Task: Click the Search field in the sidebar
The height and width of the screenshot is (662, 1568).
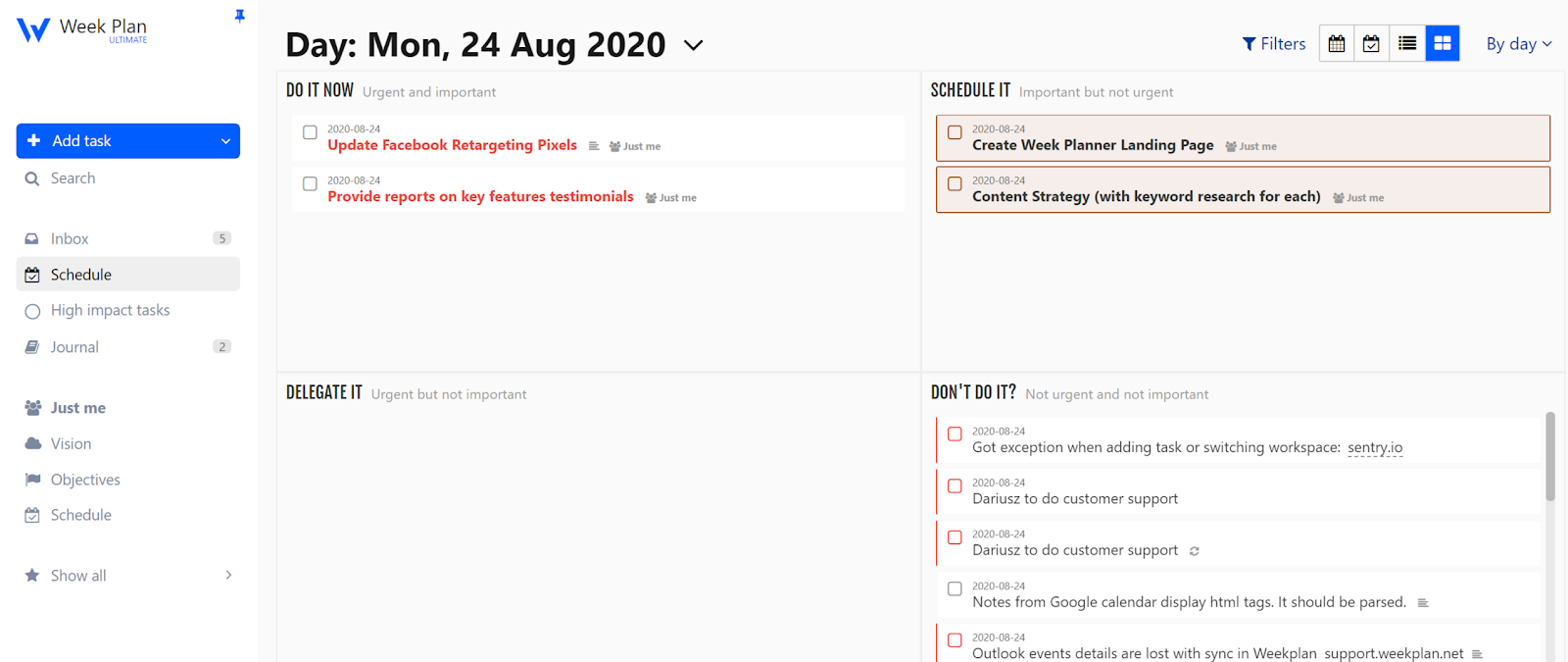Action: pyautogui.click(x=73, y=178)
